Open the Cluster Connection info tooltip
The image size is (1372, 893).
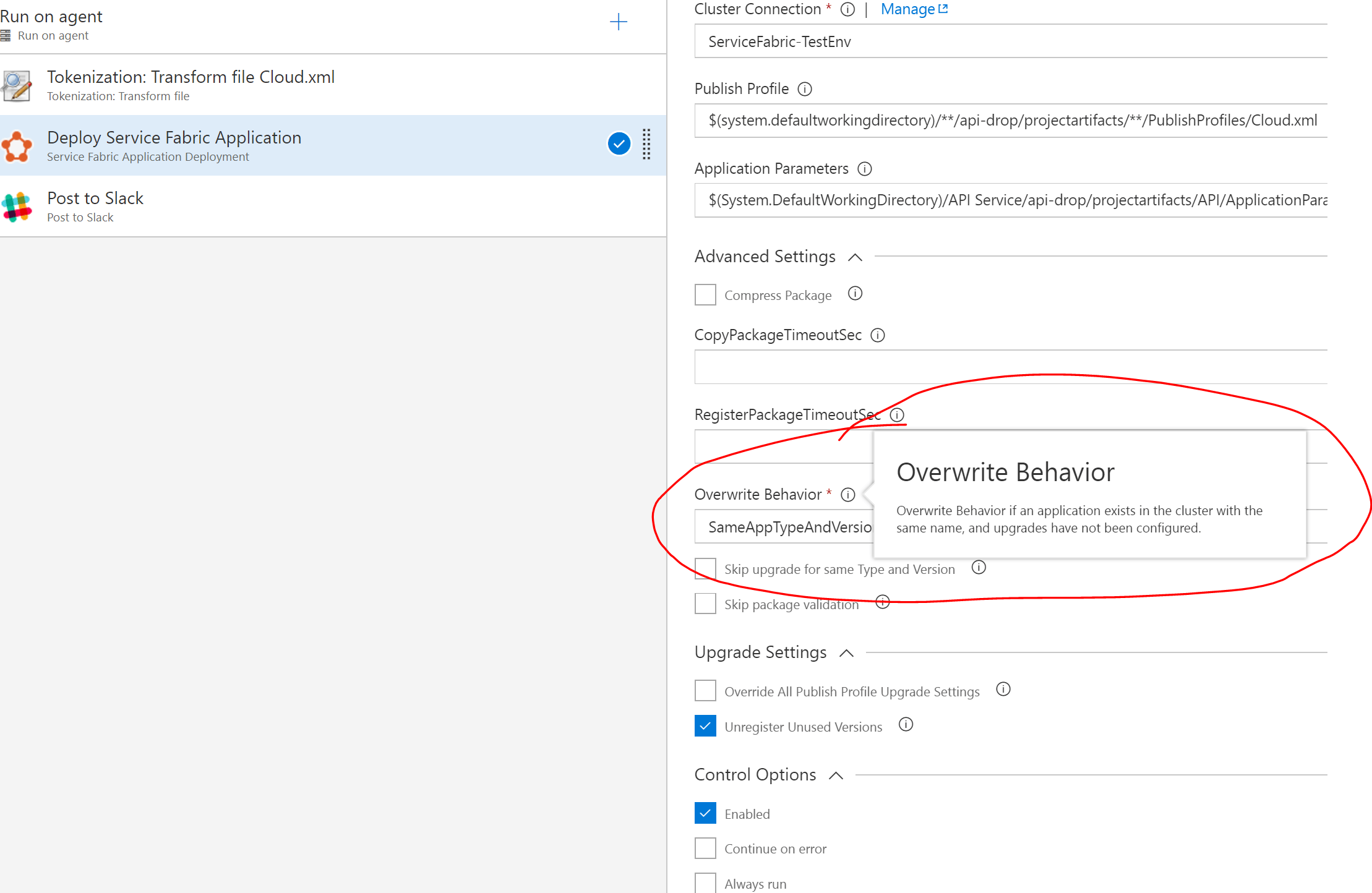pyautogui.click(x=847, y=9)
